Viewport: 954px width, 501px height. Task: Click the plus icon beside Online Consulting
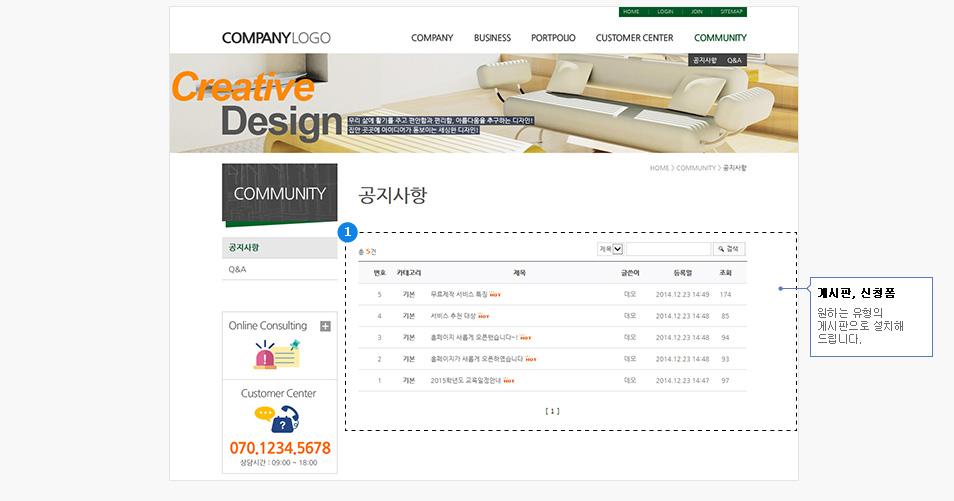pos(325,326)
